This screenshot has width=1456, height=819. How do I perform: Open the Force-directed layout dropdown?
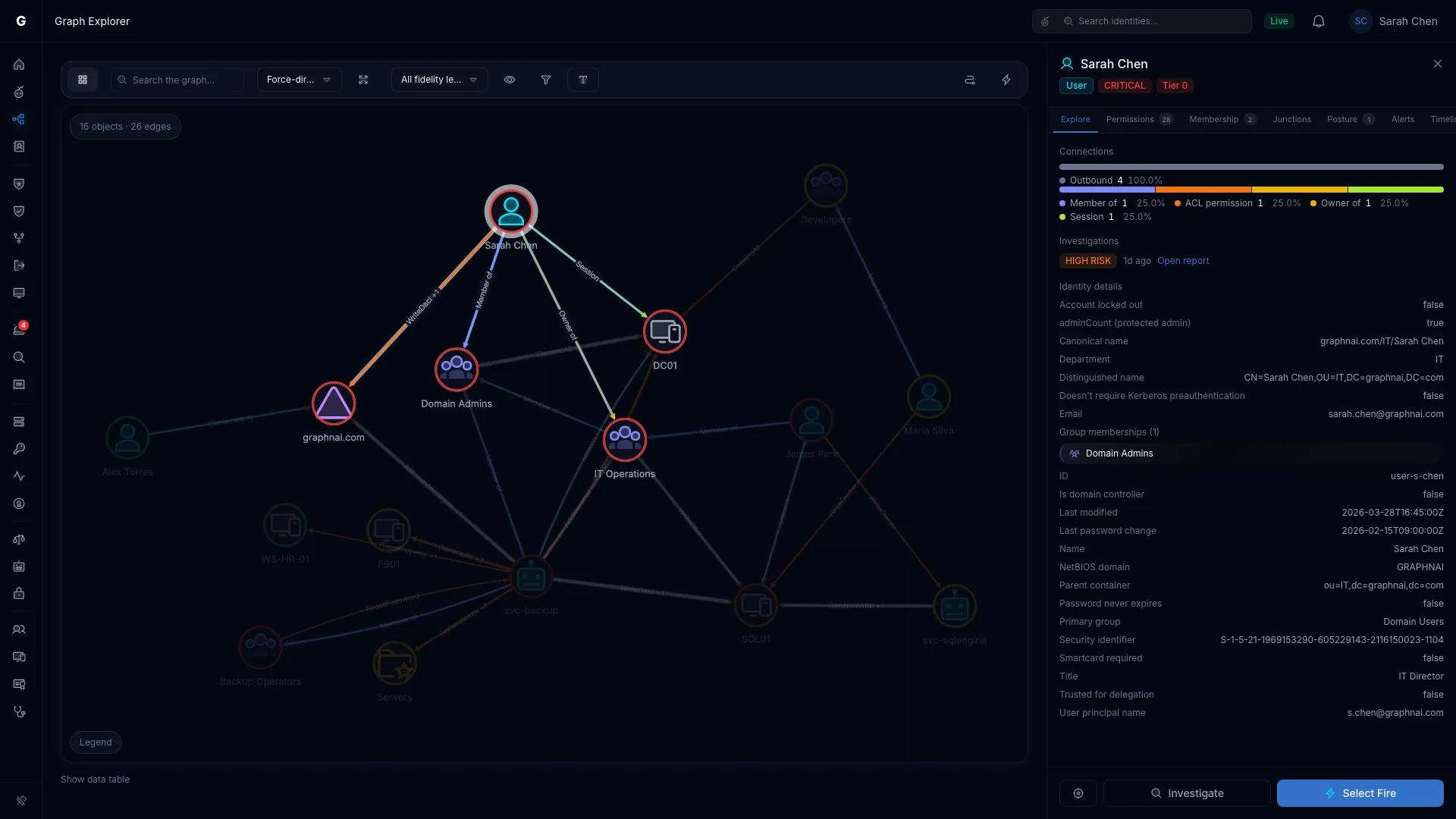[299, 80]
